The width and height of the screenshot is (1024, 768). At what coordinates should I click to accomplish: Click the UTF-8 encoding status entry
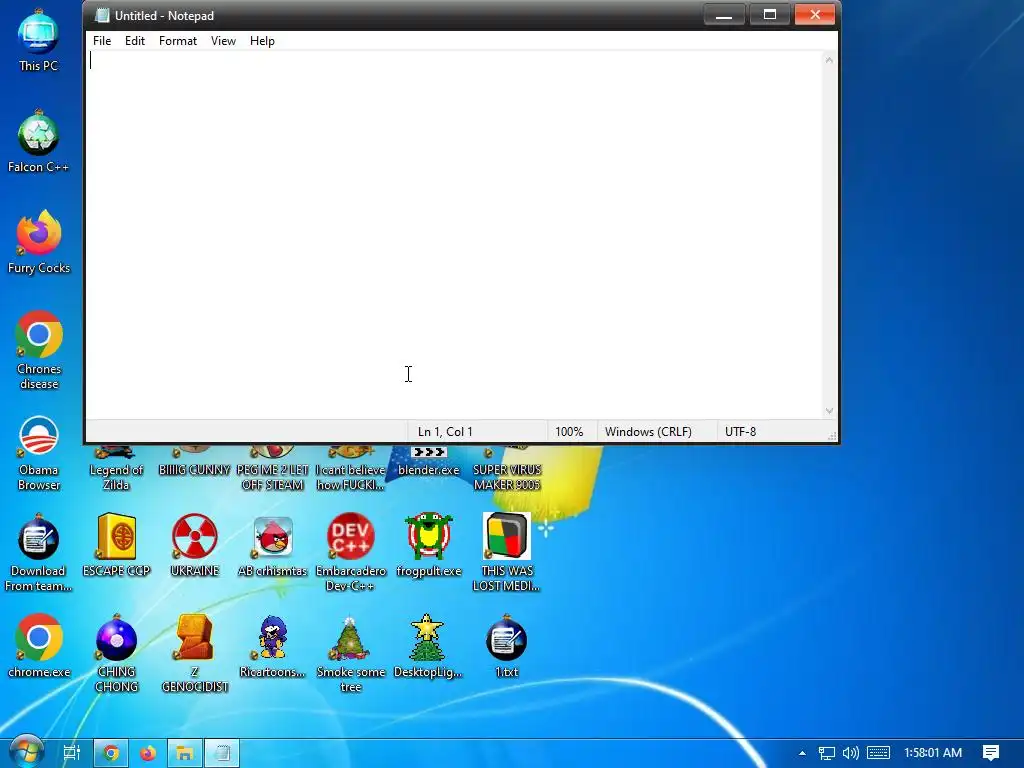click(741, 432)
